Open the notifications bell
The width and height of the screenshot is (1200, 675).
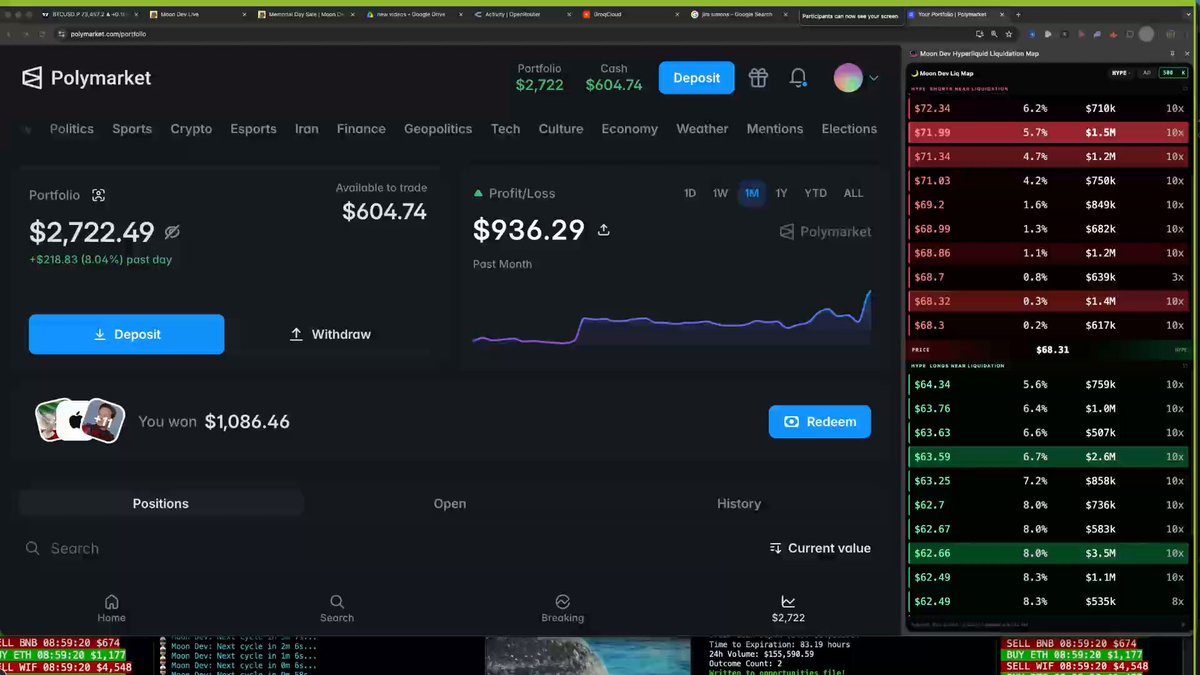(x=798, y=78)
